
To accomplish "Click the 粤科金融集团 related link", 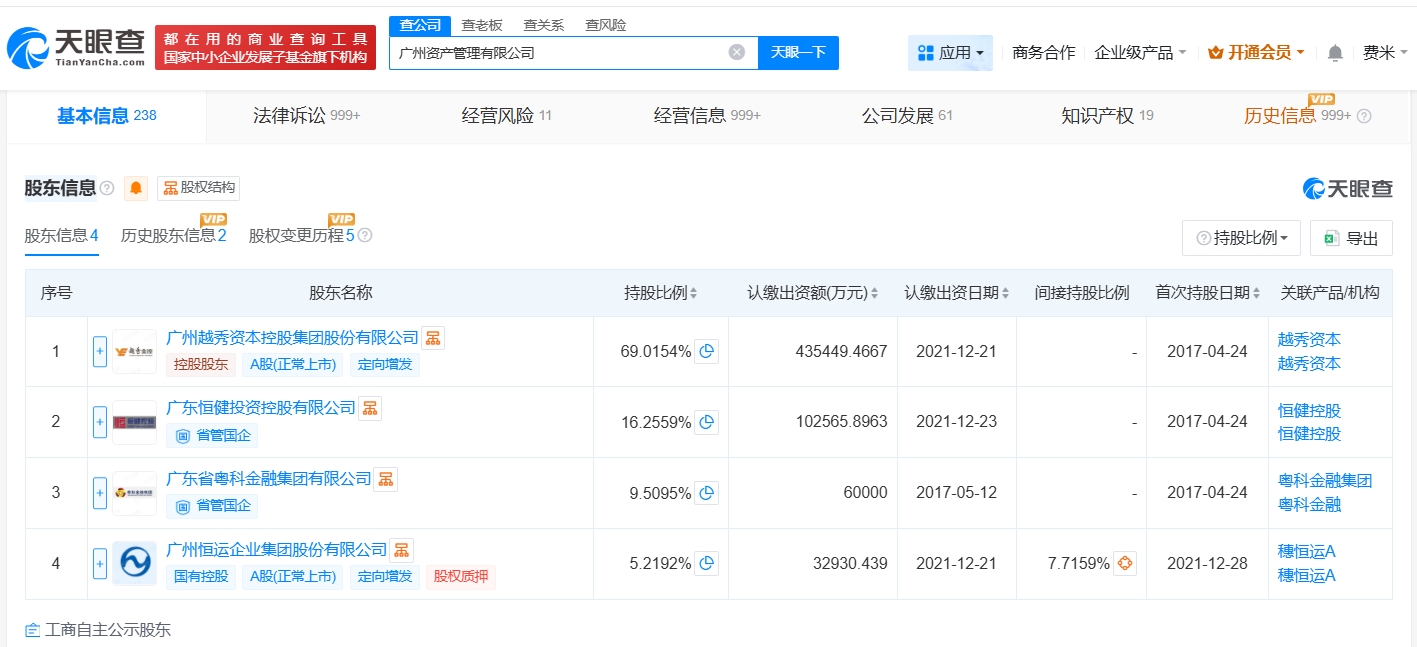I will 1325,481.
